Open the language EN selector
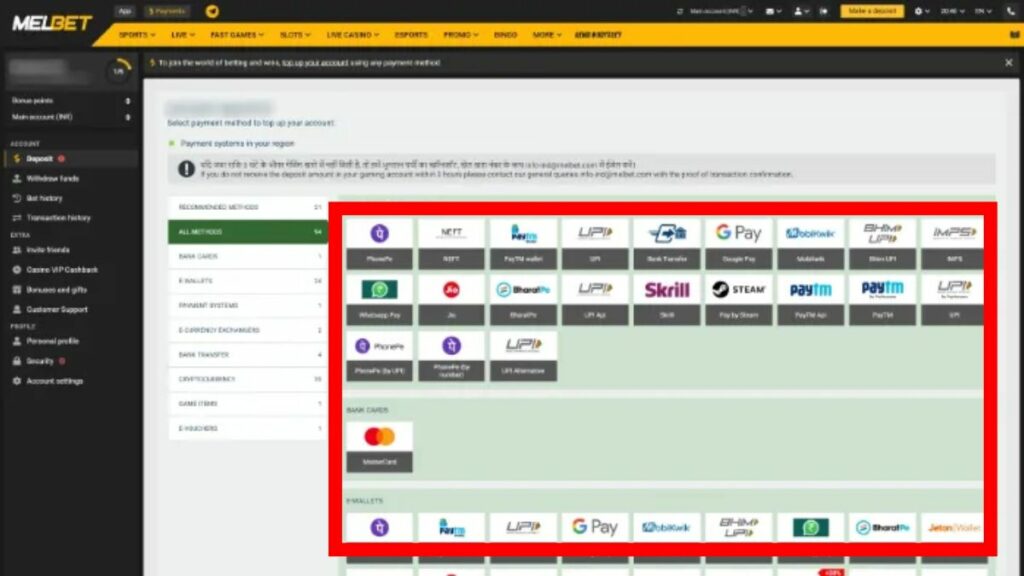1024x576 pixels. (984, 11)
